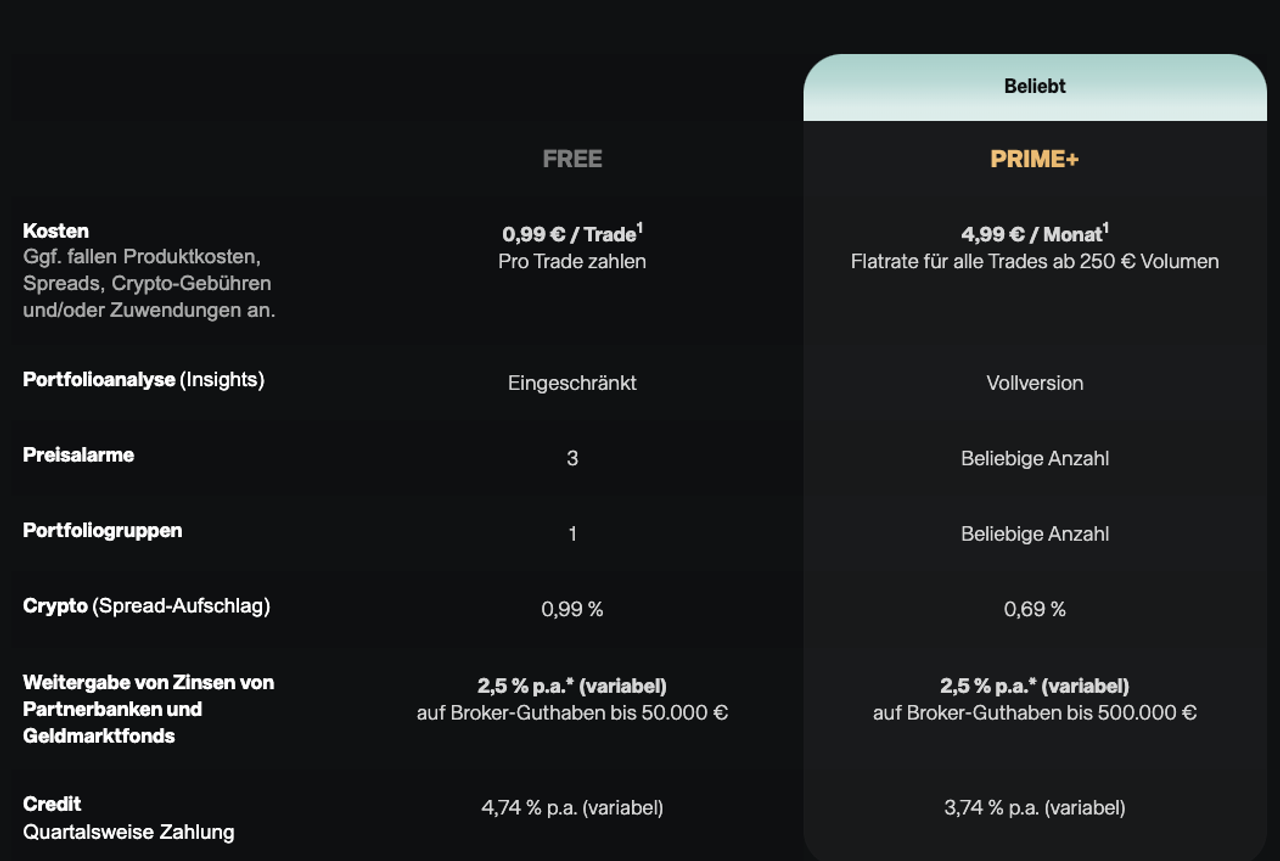Screen dimensions: 1280x861
Task: Click the 0,69 % crypto spread value
Action: click(1035, 609)
